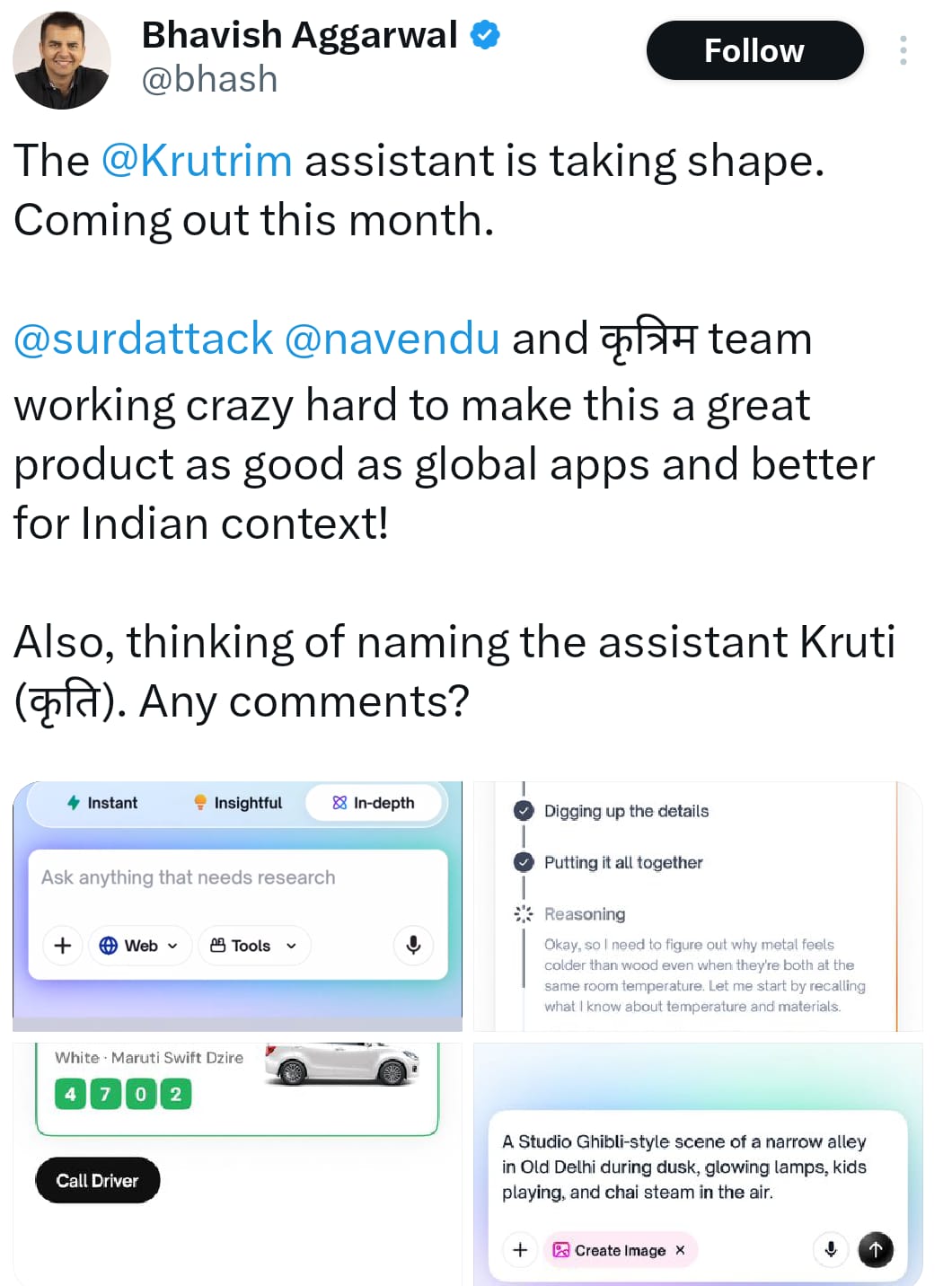Click the up-arrow send button
This screenshot has width=952, height=1286.
pyautogui.click(x=876, y=1249)
